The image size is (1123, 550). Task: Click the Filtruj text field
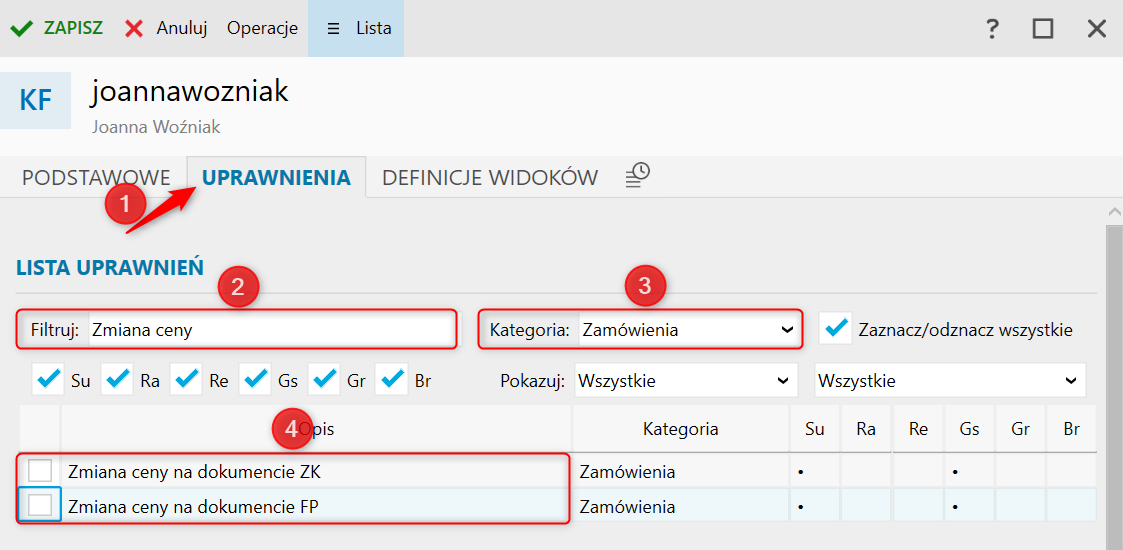pos(270,329)
